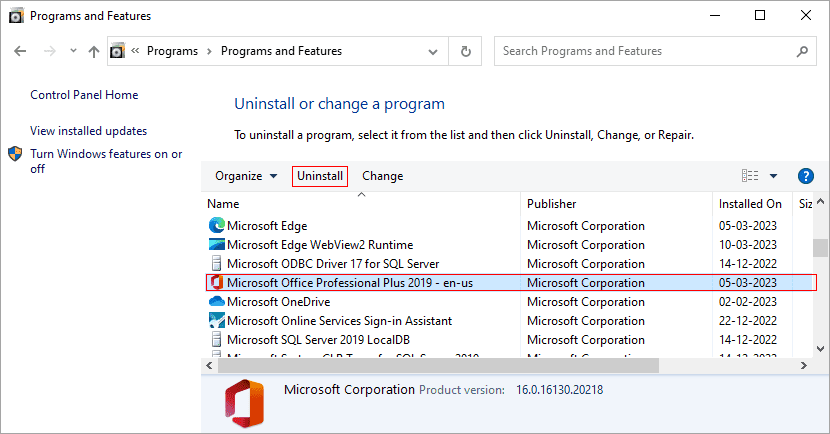Sort the list by Publisher column
The image size is (830, 434).
click(552, 204)
